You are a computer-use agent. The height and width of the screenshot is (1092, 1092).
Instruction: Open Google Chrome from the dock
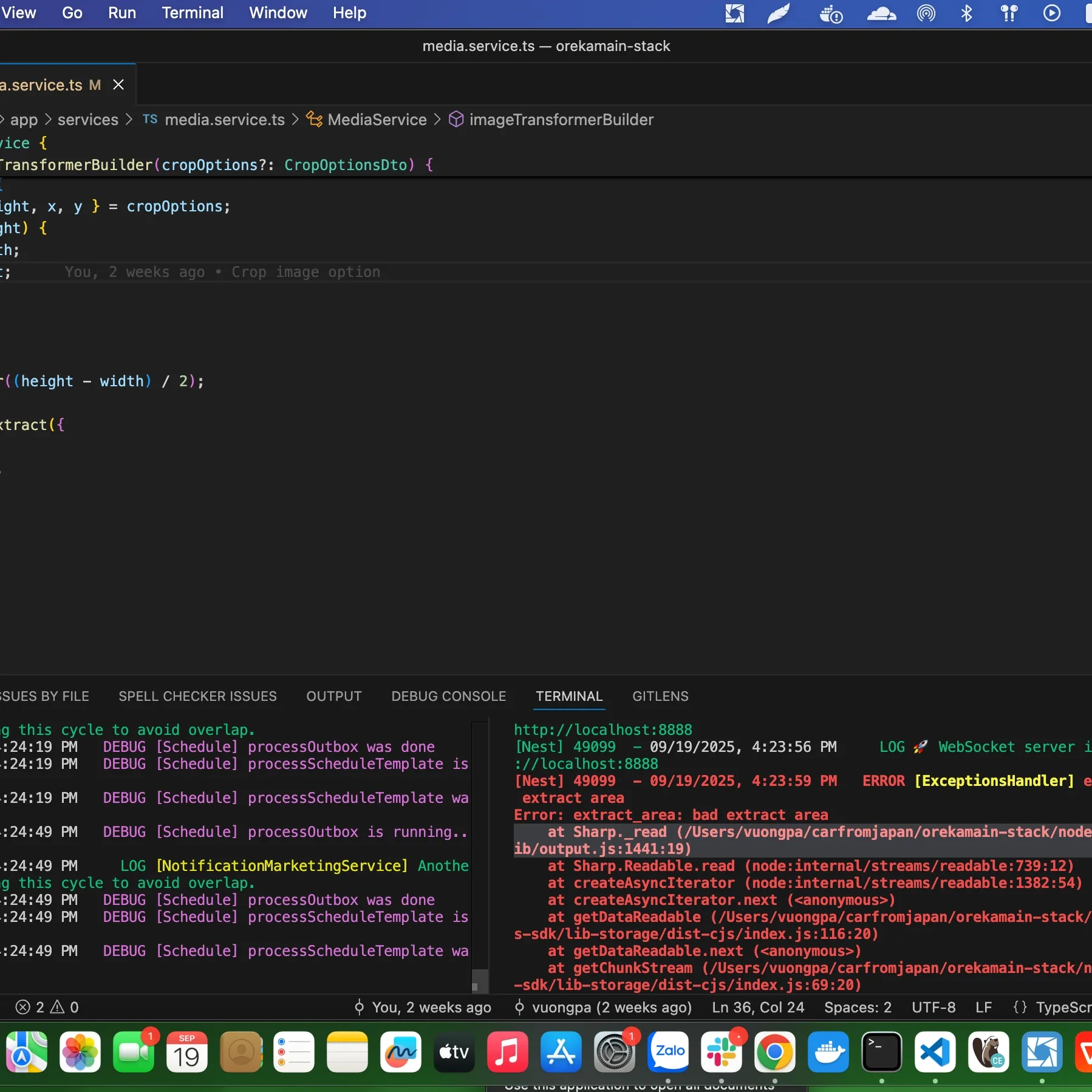point(774,1052)
